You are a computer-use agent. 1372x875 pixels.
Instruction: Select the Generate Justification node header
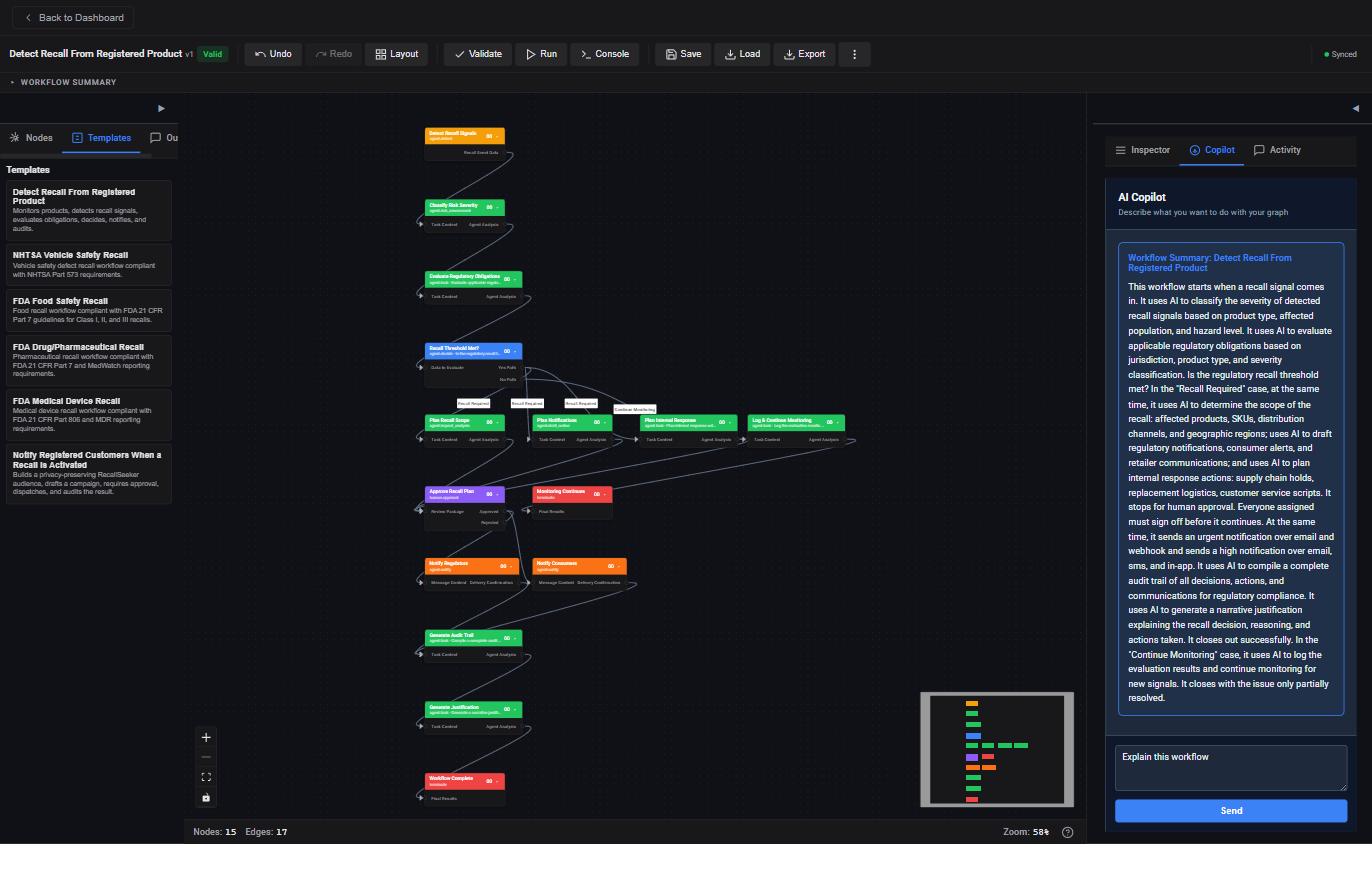pos(473,710)
